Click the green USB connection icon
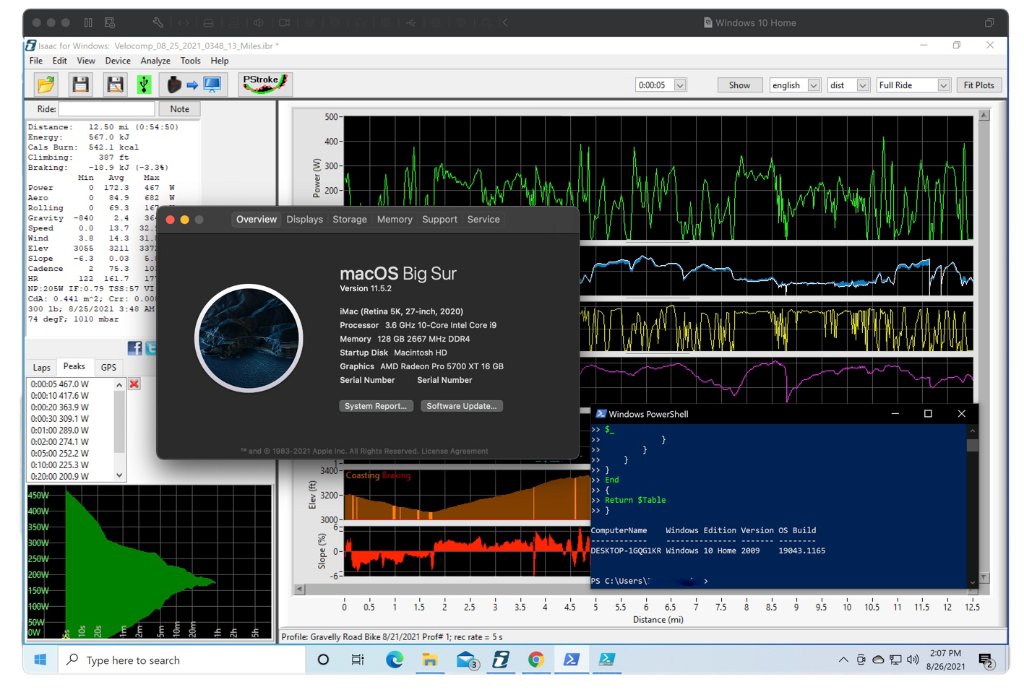The width and height of the screenshot is (1024, 695). [x=144, y=84]
